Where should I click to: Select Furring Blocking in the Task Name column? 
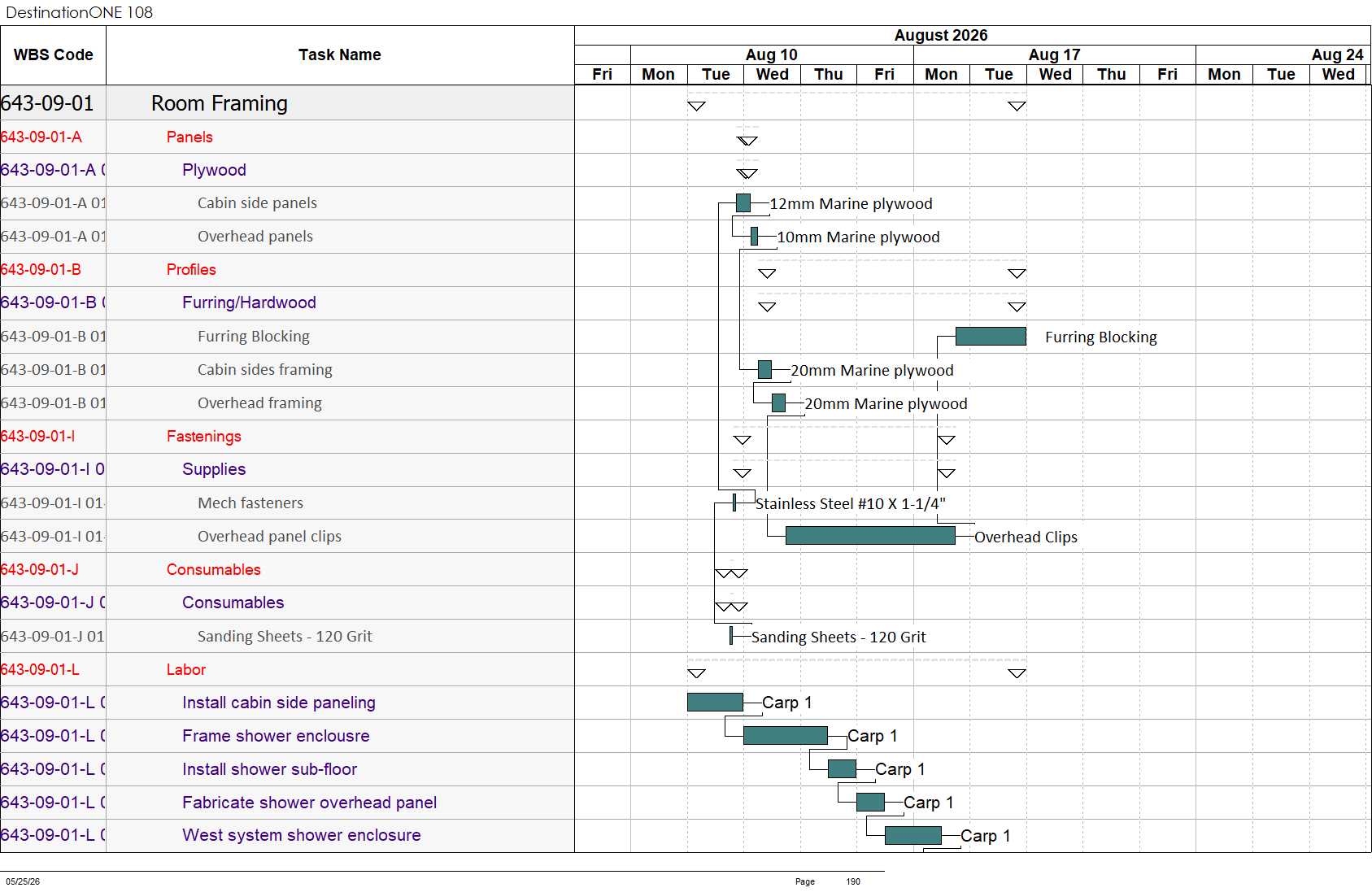pyautogui.click(x=254, y=337)
